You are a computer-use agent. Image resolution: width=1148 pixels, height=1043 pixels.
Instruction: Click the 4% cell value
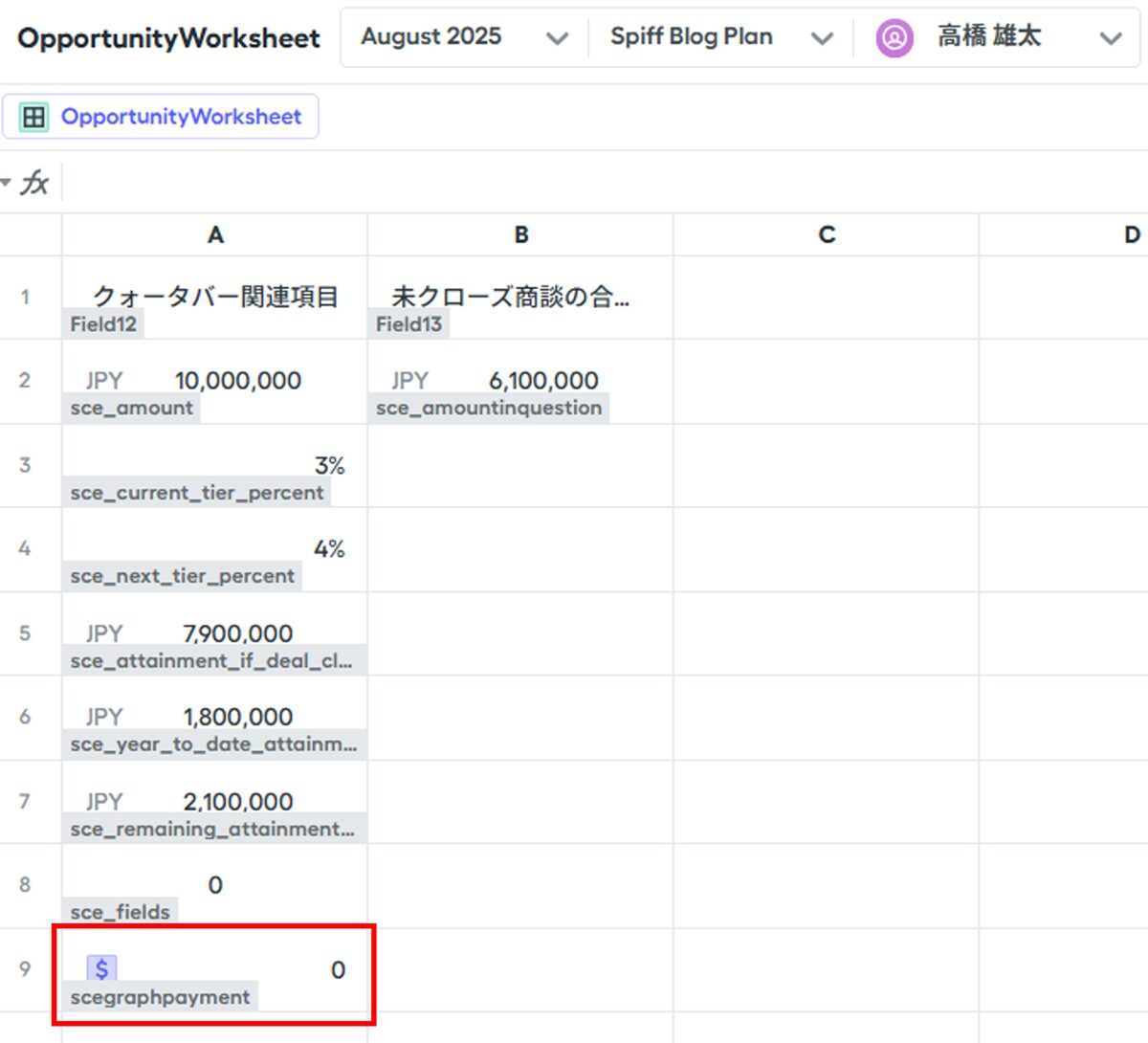click(x=329, y=549)
